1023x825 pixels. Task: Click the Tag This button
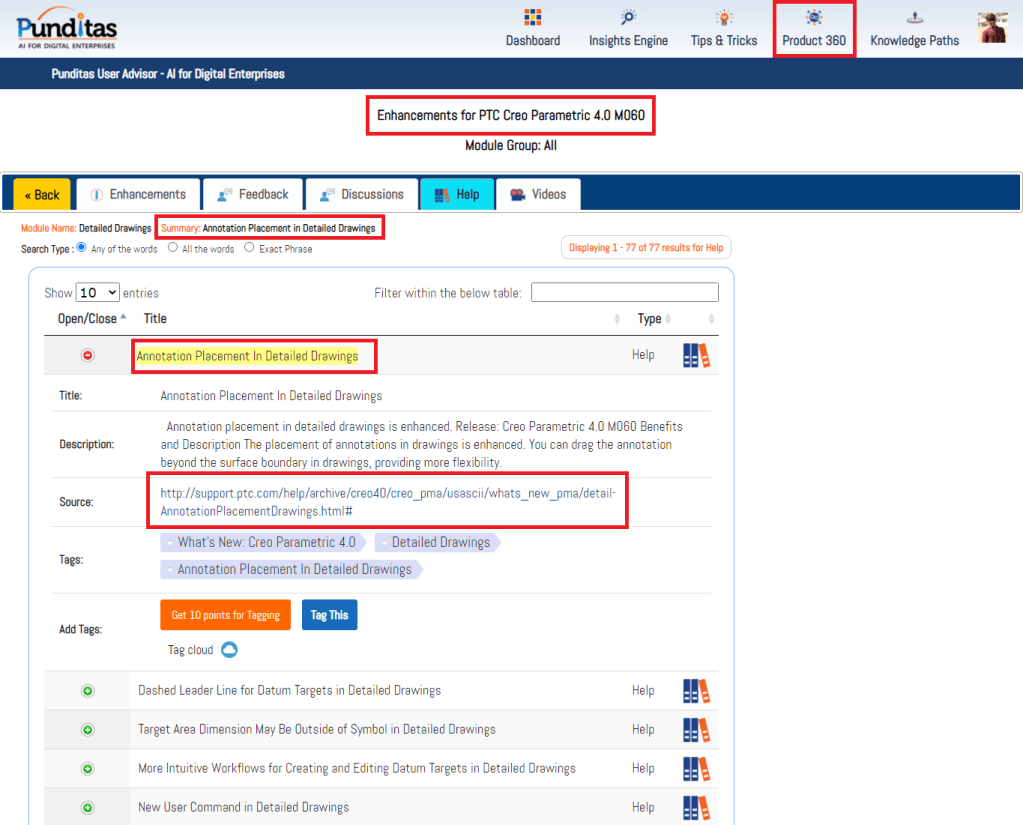(329, 615)
